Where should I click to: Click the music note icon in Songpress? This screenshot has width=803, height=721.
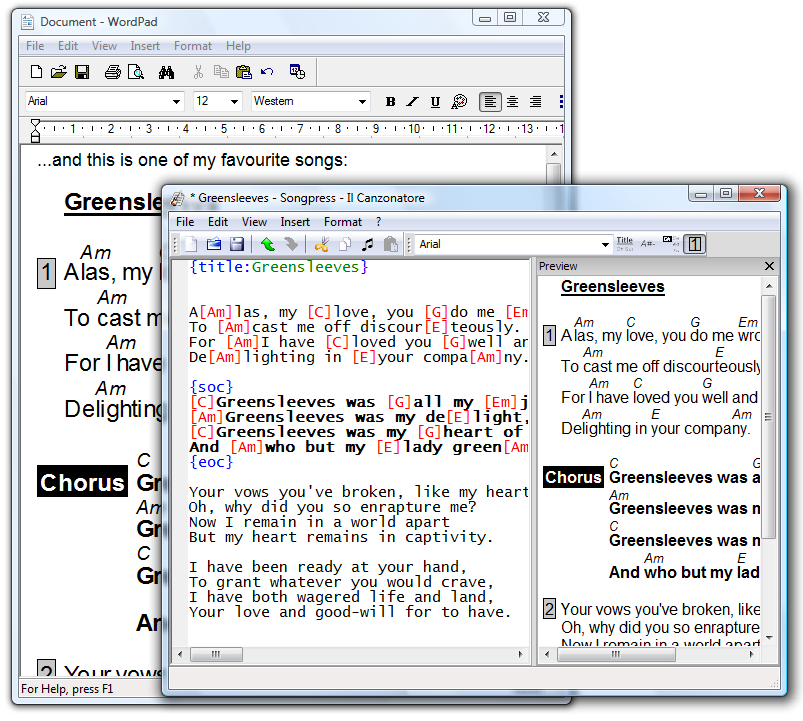pyautogui.click(x=367, y=244)
